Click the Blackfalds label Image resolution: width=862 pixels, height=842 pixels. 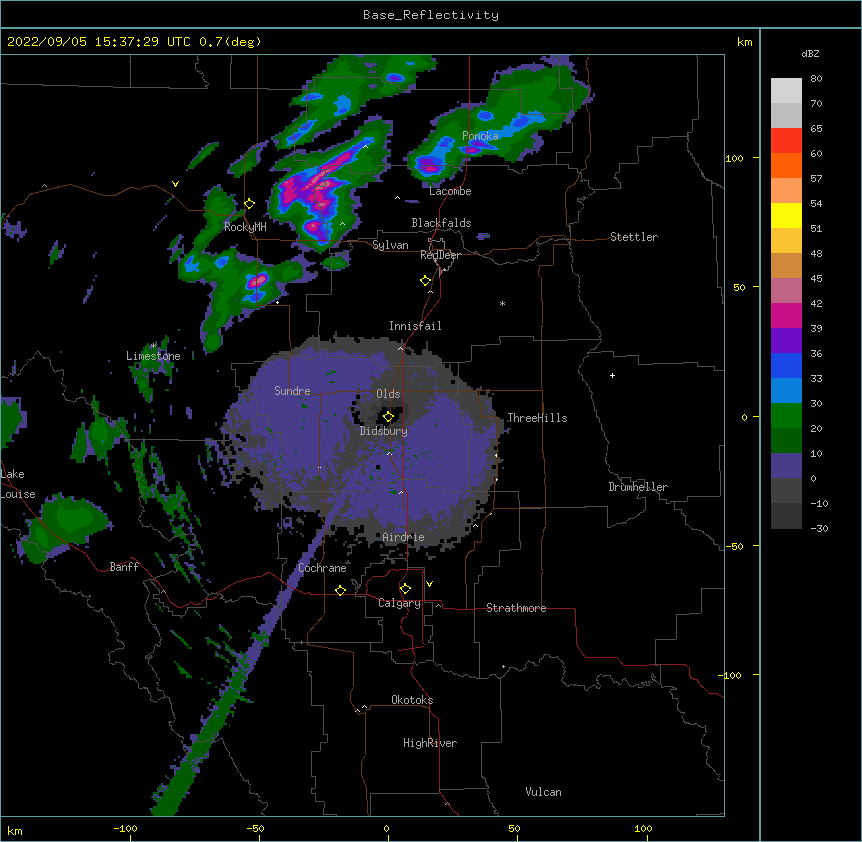click(x=441, y=223)
